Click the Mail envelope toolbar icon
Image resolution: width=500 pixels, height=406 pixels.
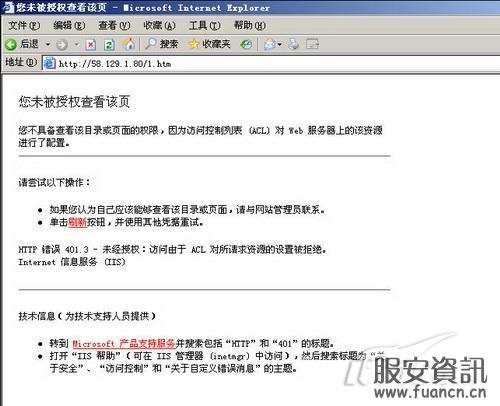pyautogui.click(x=270, y=44)
